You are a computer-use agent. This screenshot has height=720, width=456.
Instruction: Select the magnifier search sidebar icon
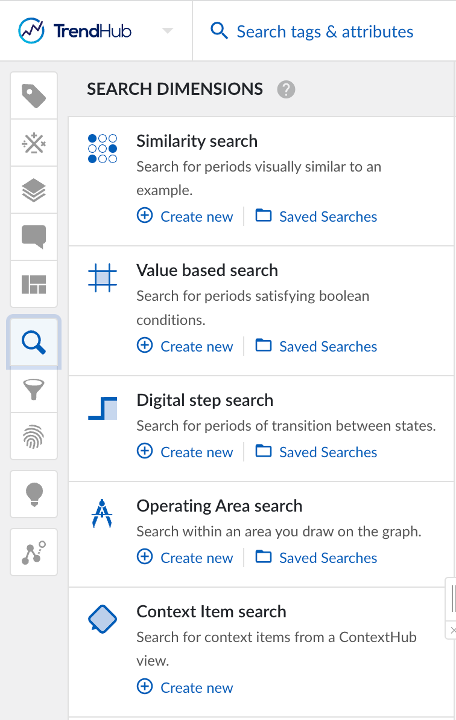[x=34, y=342]
